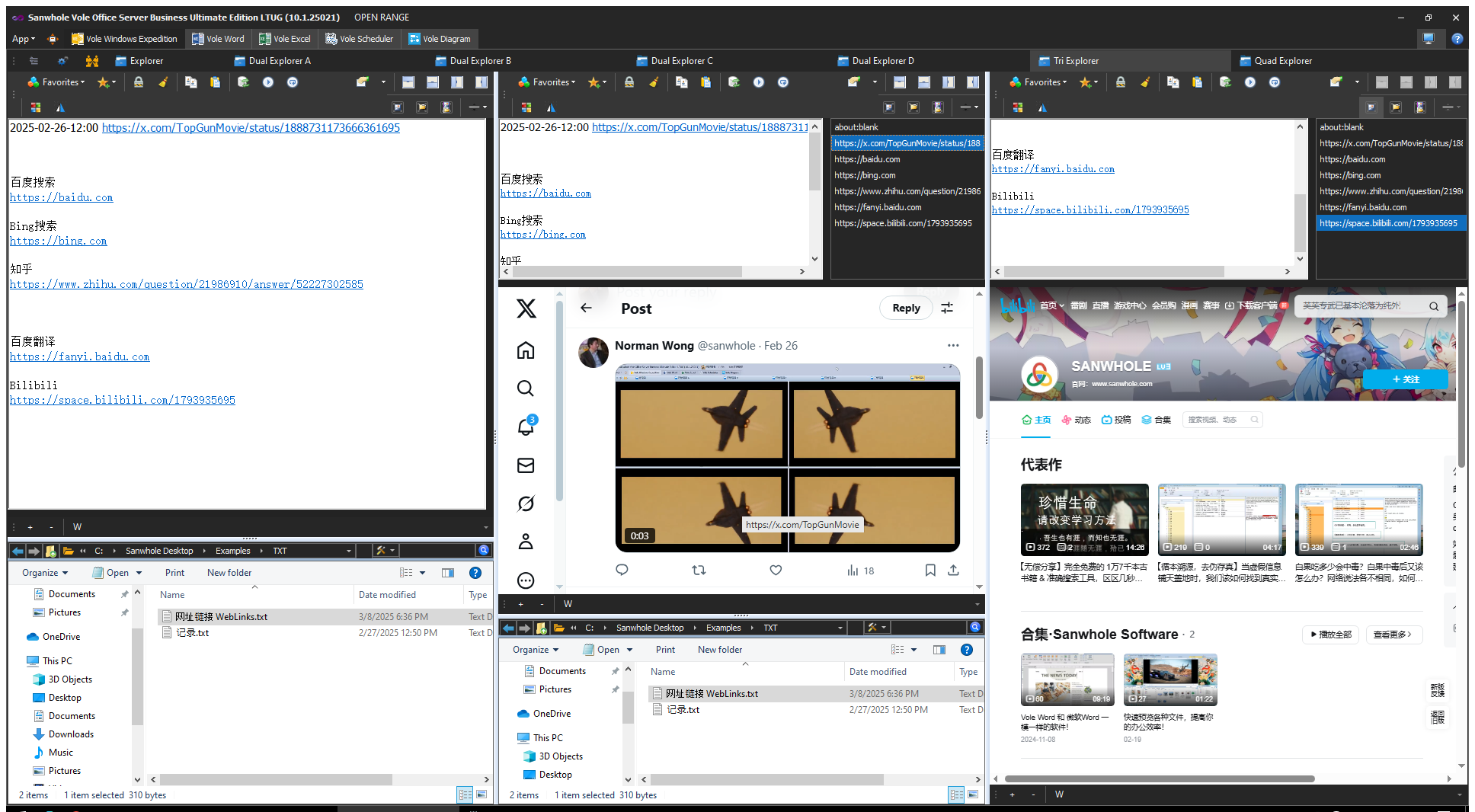
Task: Toggle bottom panel layout icon in left pane toolbar
Action: coord(433,82)
